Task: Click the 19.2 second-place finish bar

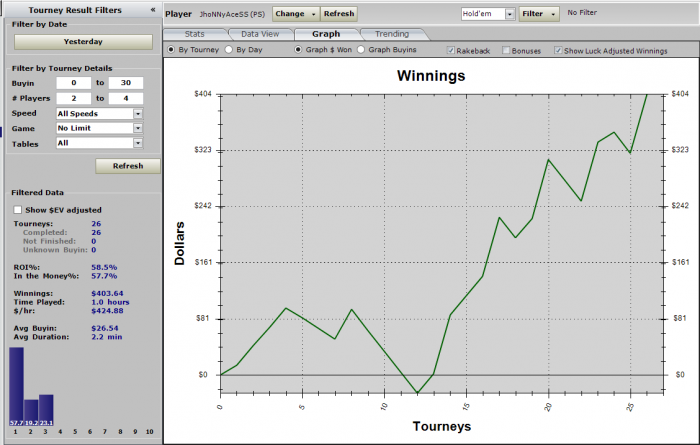Action: [x=31, y=412]
